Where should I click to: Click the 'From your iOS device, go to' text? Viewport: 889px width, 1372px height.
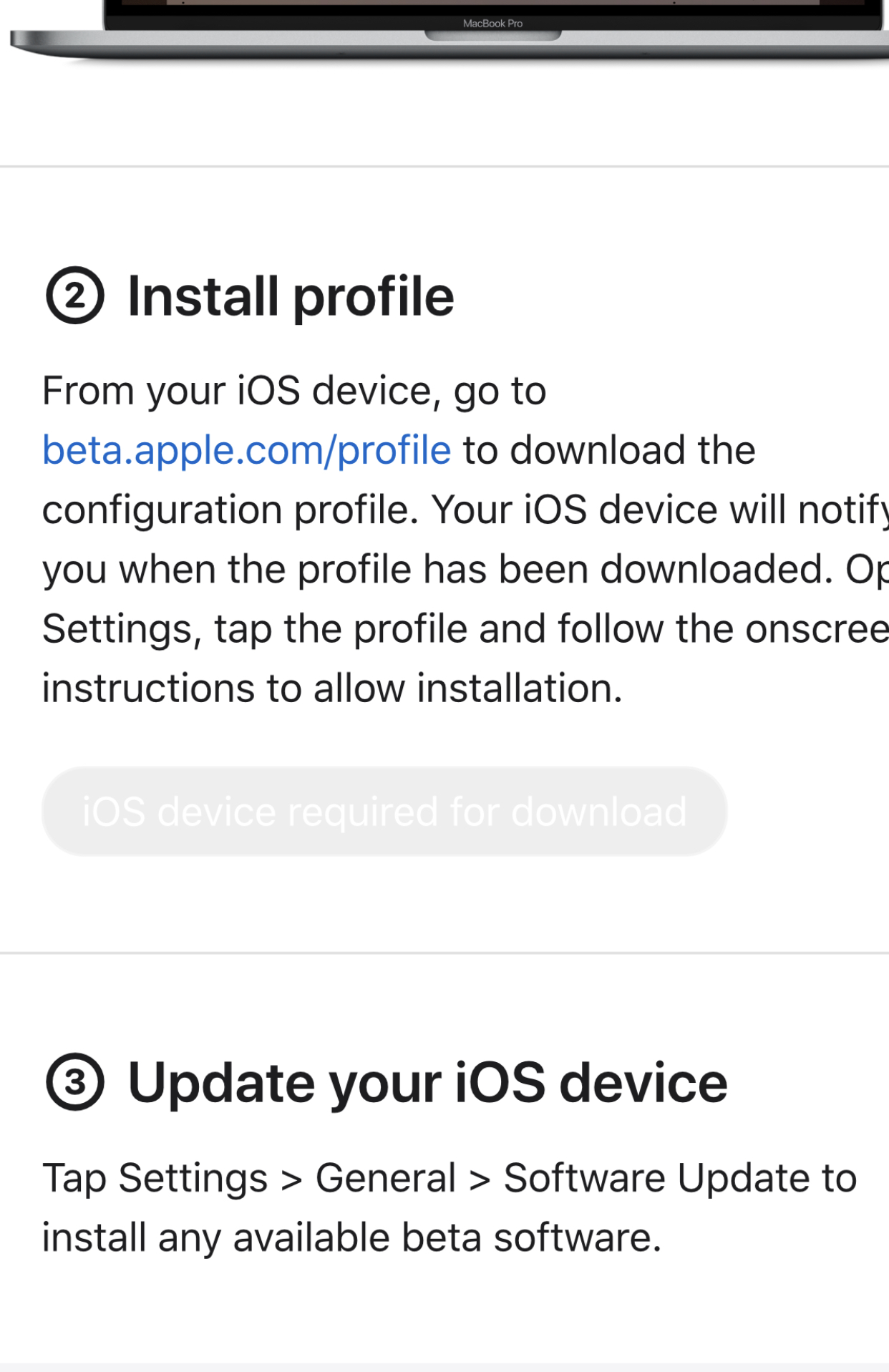[x=293, y=391]
